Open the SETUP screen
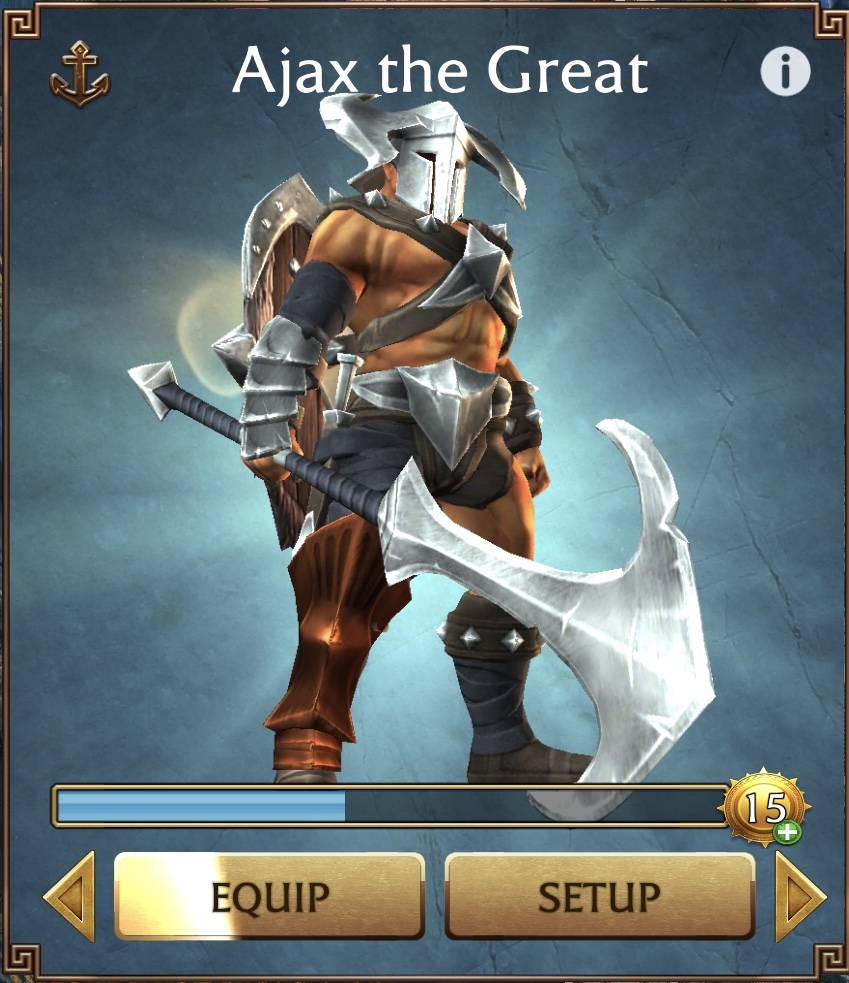Screen dimensions: 849x983 tap(599, 896)
